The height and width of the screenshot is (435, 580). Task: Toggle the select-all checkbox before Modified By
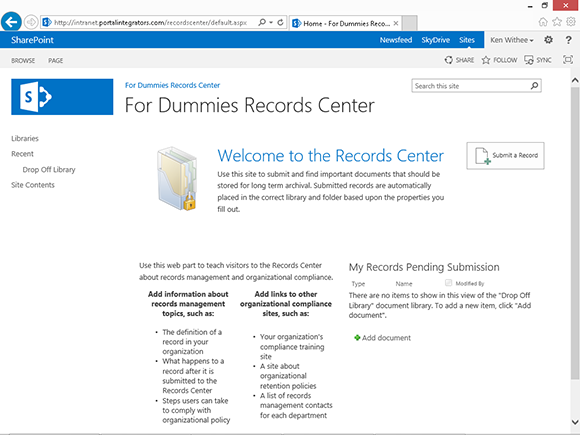[x=448, y=283]
